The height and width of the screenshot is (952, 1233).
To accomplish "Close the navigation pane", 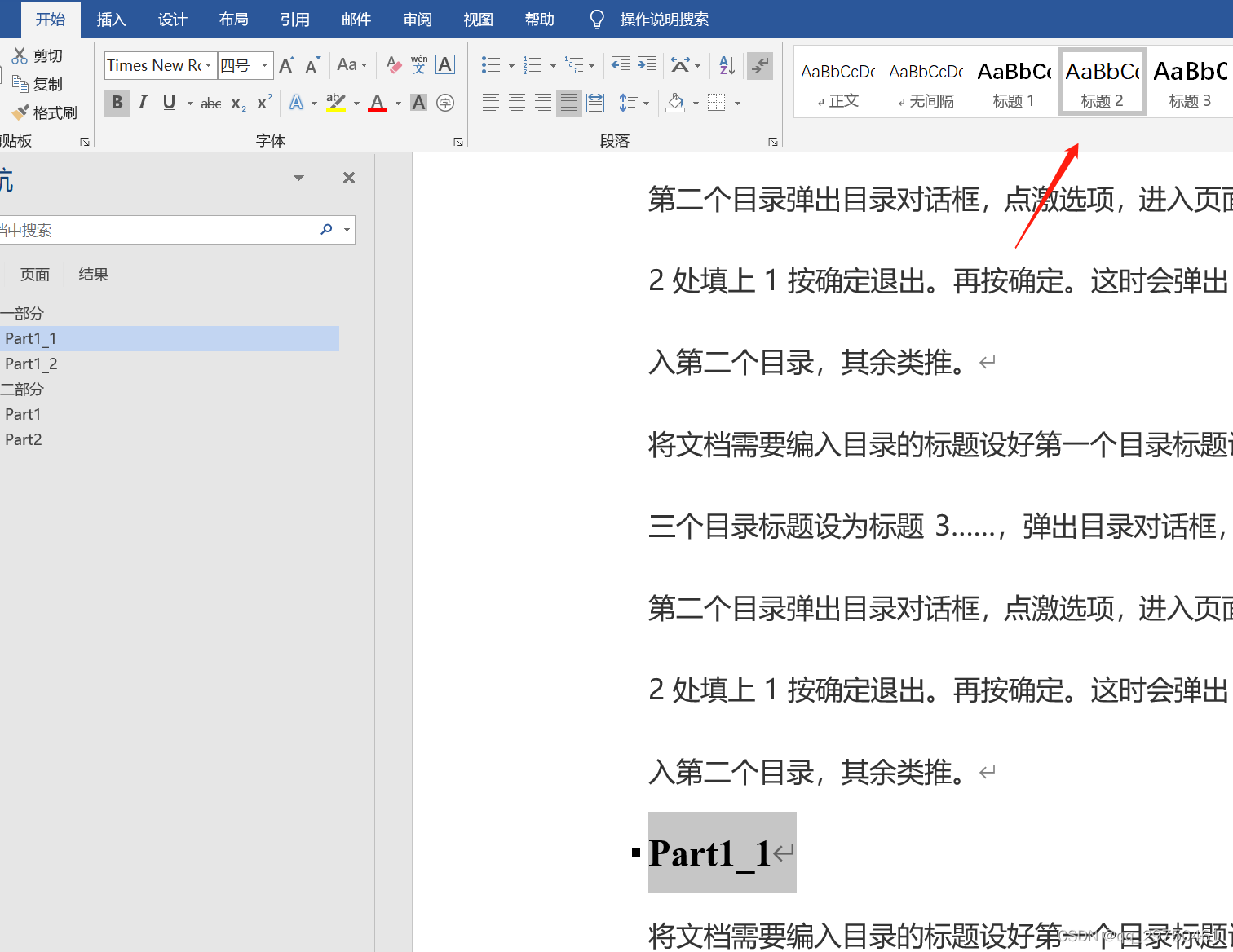I will (x=349, y=178).
